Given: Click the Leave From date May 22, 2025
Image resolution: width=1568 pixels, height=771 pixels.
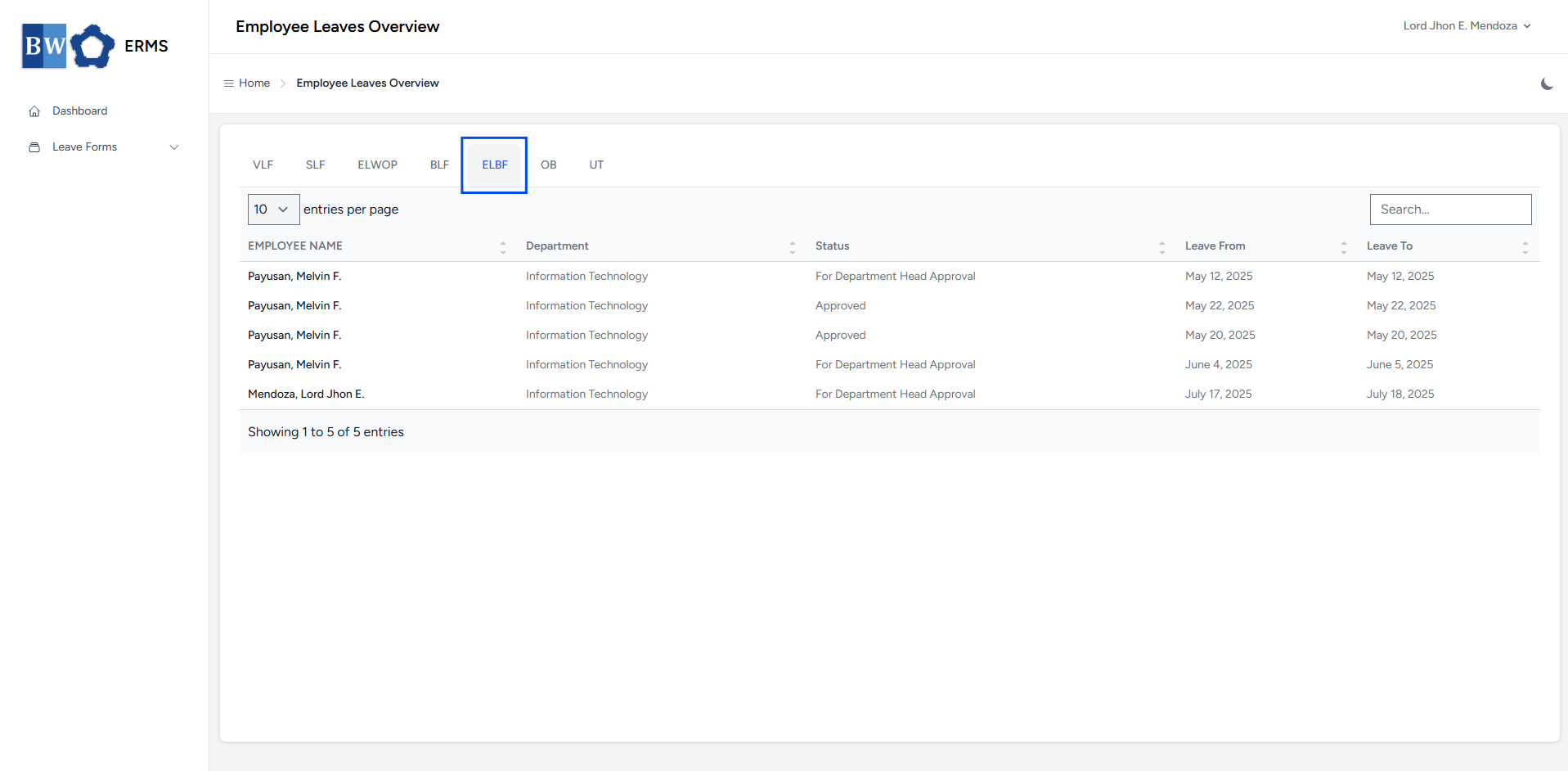Looking at the screenshot, I should coord(1220,306).
